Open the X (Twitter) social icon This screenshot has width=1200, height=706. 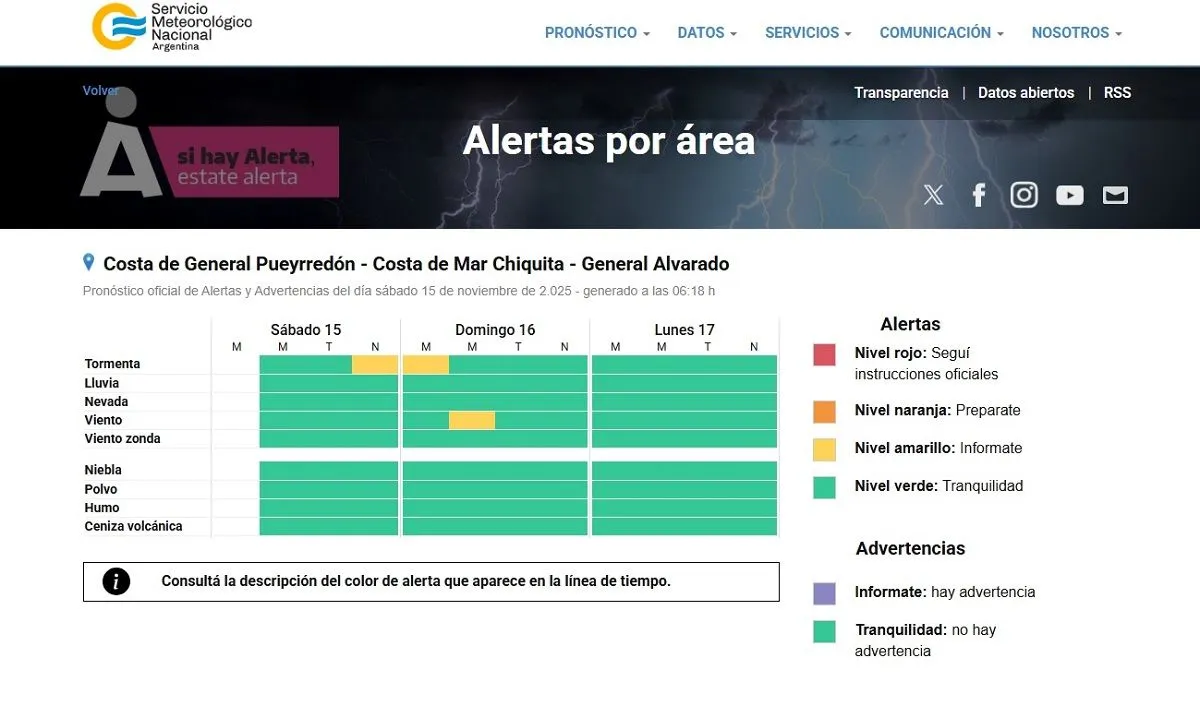(933, 195)
